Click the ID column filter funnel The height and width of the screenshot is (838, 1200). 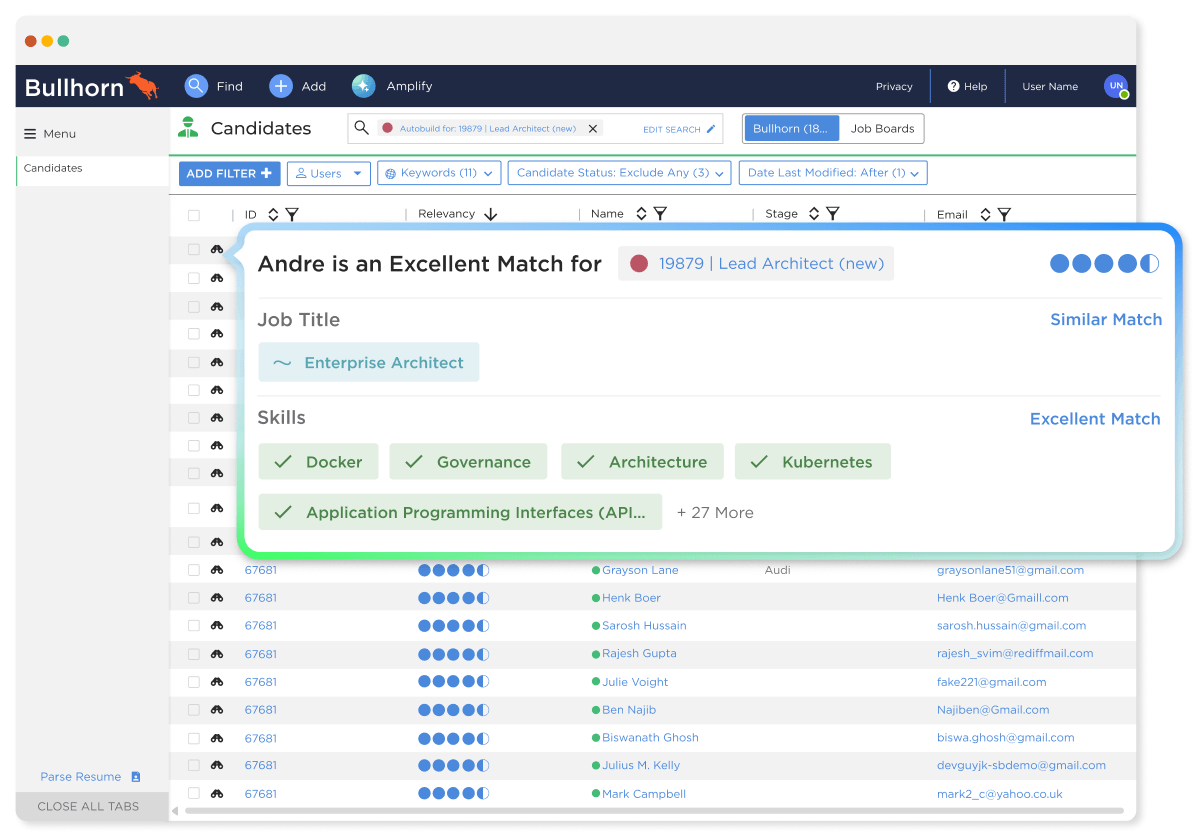click(292, 214)
